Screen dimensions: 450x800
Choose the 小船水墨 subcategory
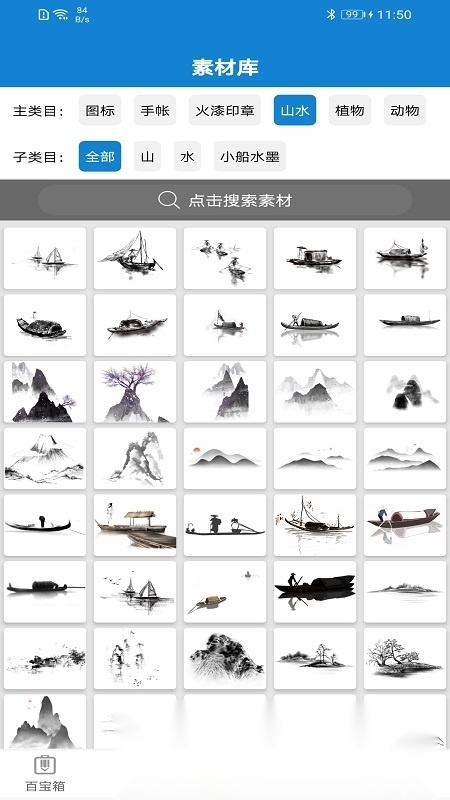pyautogui.click(x=250, y=156)
